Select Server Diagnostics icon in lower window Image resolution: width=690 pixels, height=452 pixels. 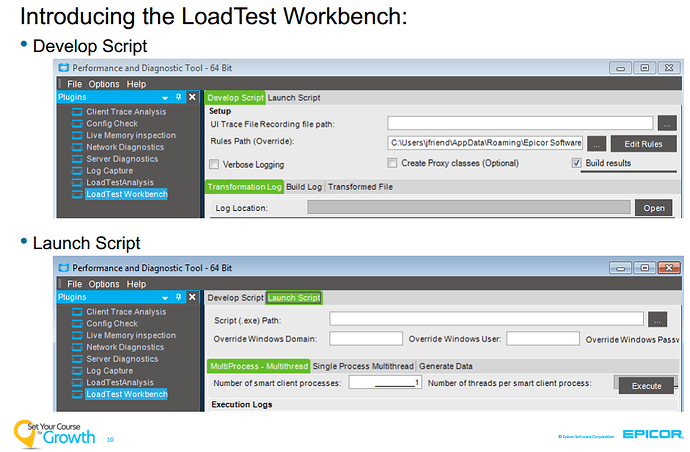pyautogui.click(x=77, y=359)
